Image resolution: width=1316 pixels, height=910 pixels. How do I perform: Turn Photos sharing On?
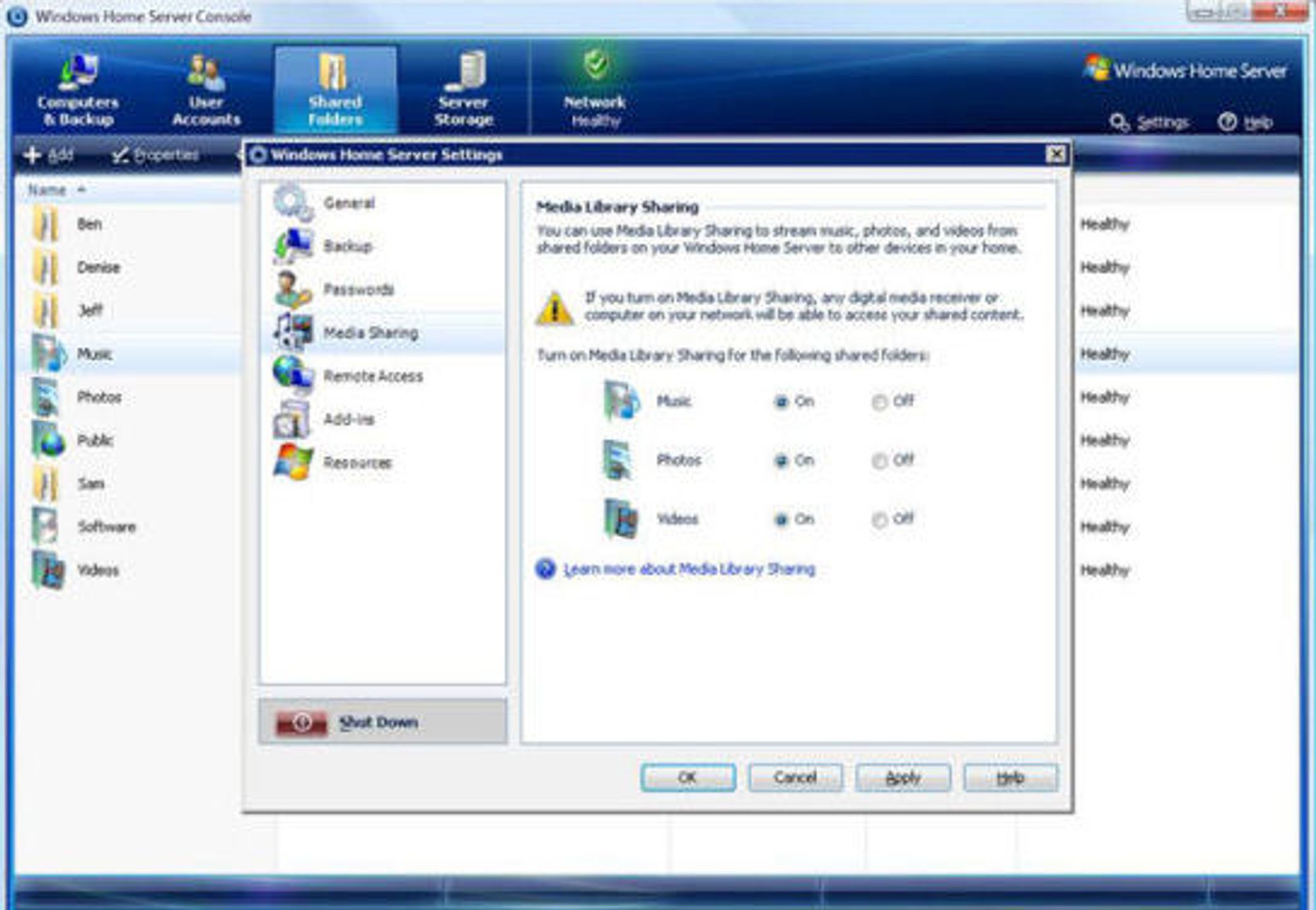coord(781,461)
